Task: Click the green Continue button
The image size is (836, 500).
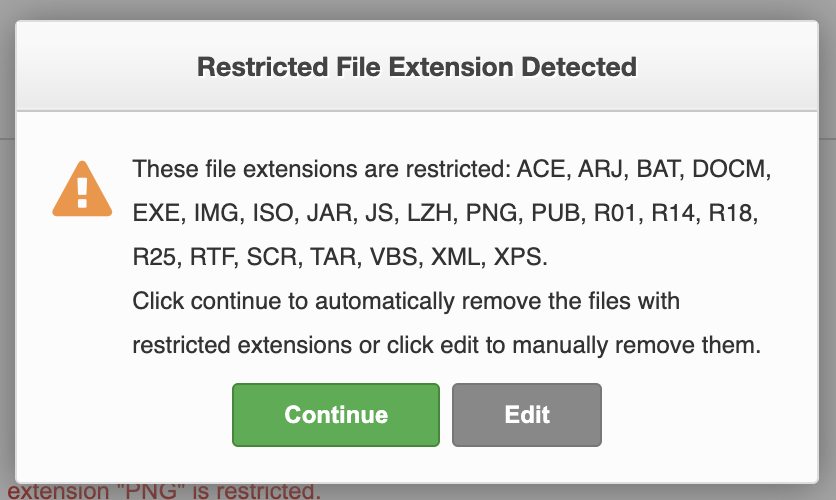Action: click(x=336, y=415)
